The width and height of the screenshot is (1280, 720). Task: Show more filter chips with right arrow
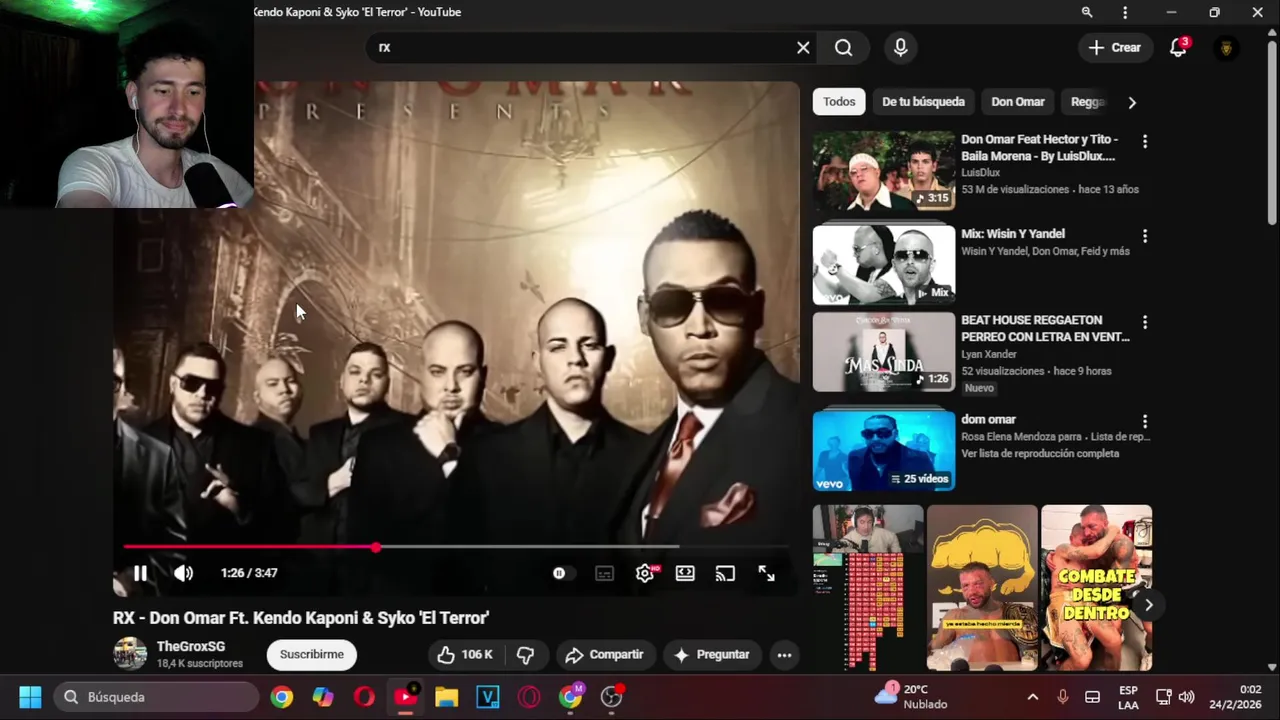click(x=1132, y=102)
